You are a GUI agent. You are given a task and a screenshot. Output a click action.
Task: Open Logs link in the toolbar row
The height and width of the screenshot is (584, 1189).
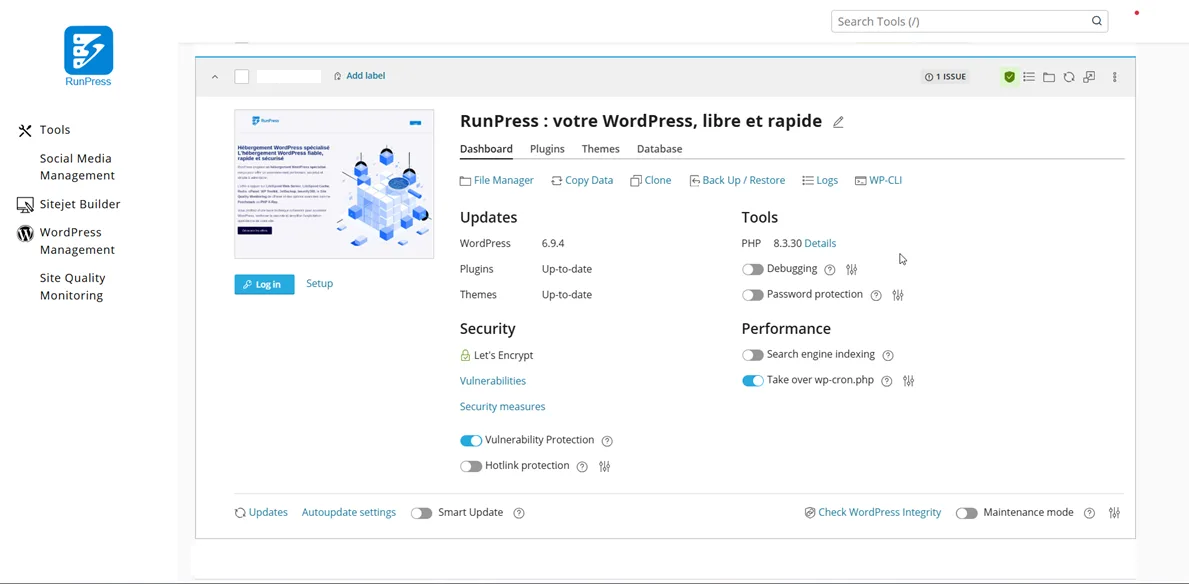click(x=820, y=181)
